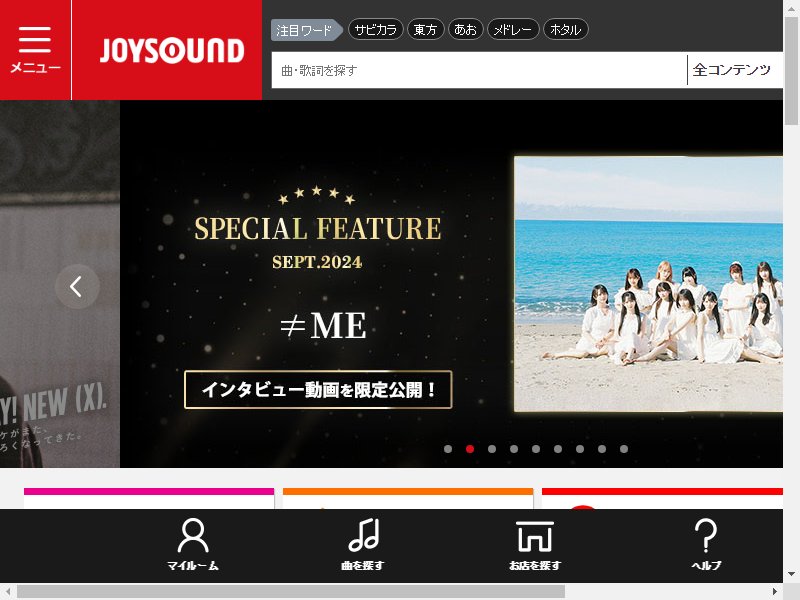Jump to ninth carousel slide dot
The image size is (800, 600).
[x=624, y=449]
